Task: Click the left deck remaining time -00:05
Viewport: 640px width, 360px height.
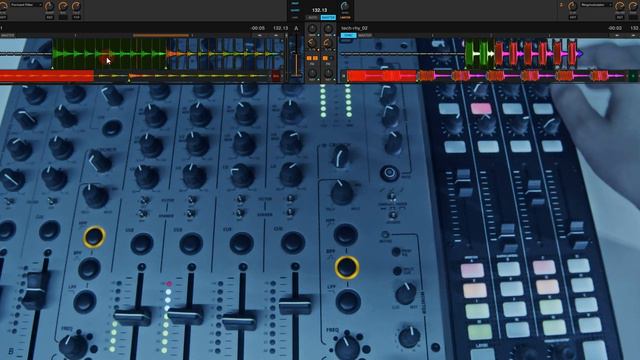Action: pyautogui.click(x=258, y=28)
